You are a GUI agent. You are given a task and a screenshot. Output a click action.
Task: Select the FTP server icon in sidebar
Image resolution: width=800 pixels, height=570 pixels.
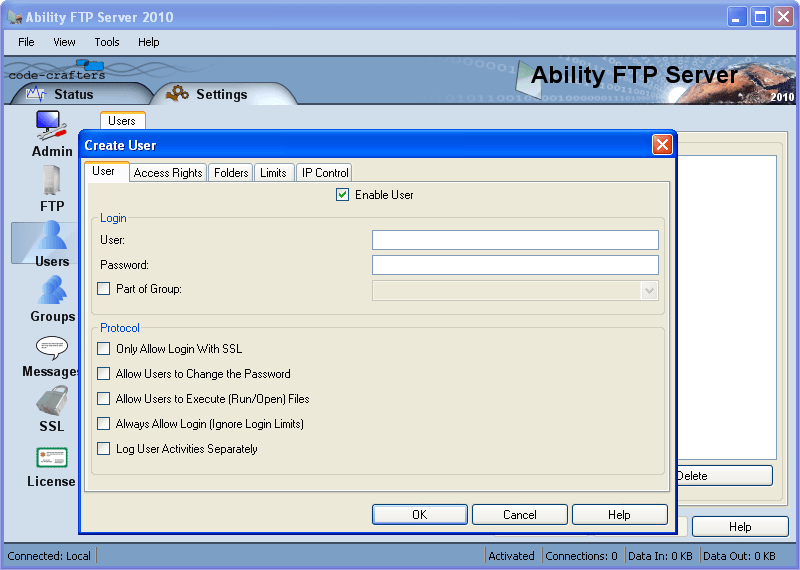[x=51, y=180]
